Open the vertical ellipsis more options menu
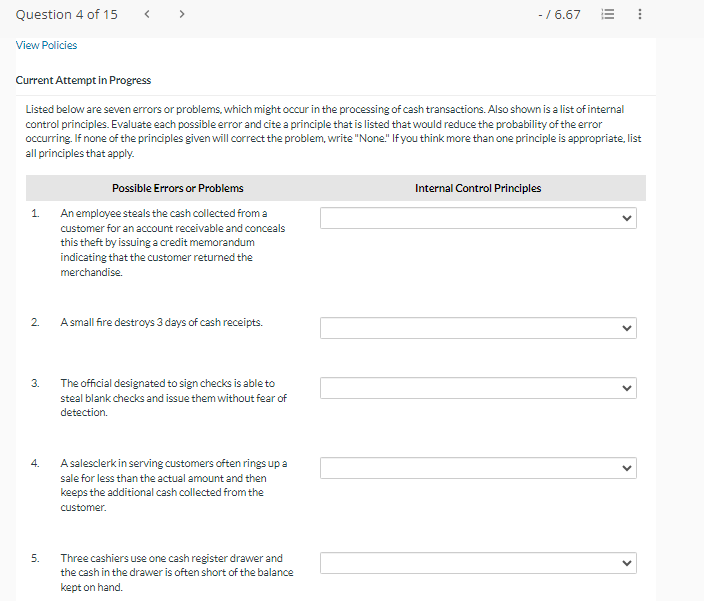 639,15
